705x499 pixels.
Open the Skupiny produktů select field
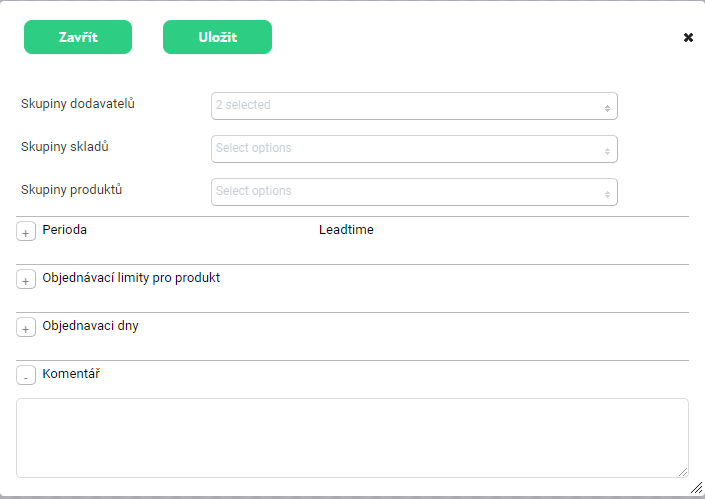(405, 191)
